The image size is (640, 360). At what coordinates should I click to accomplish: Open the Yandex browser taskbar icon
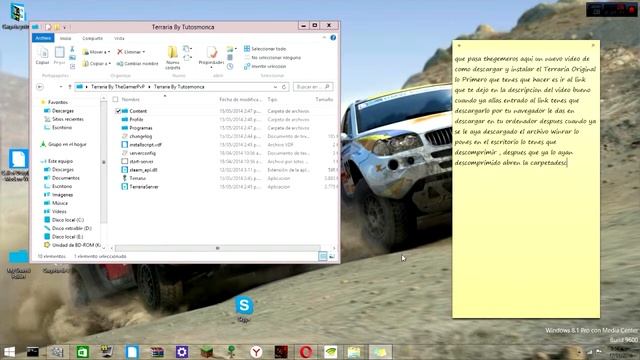coord(256,351)
